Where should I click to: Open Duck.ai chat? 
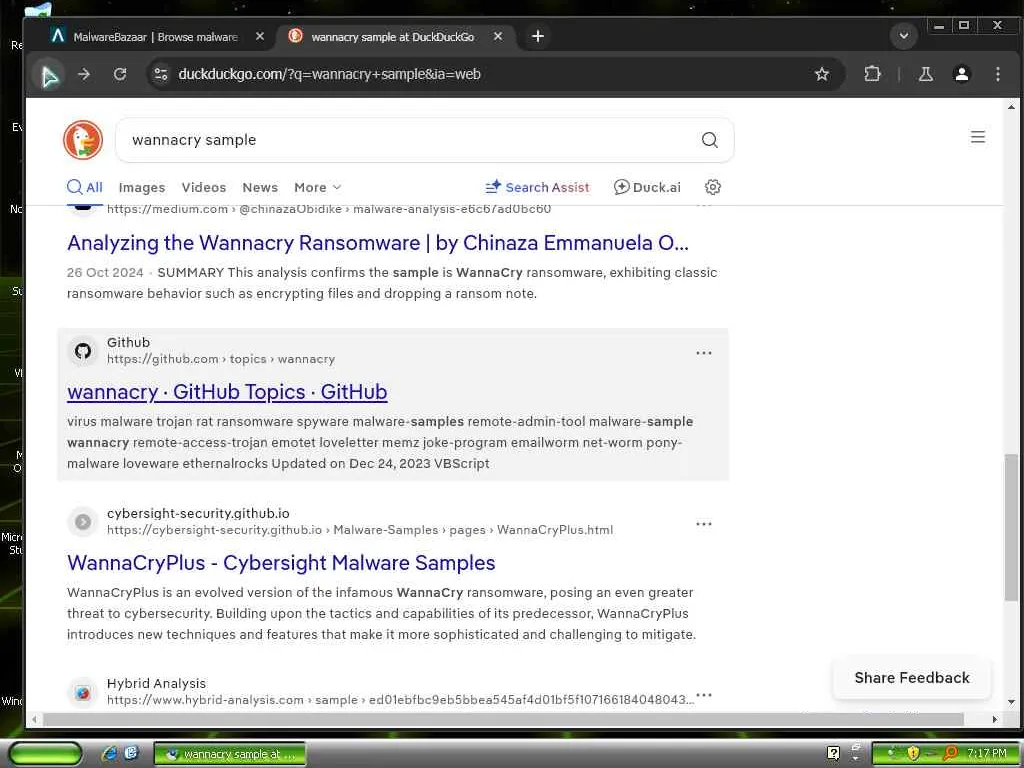pos(647,187)
